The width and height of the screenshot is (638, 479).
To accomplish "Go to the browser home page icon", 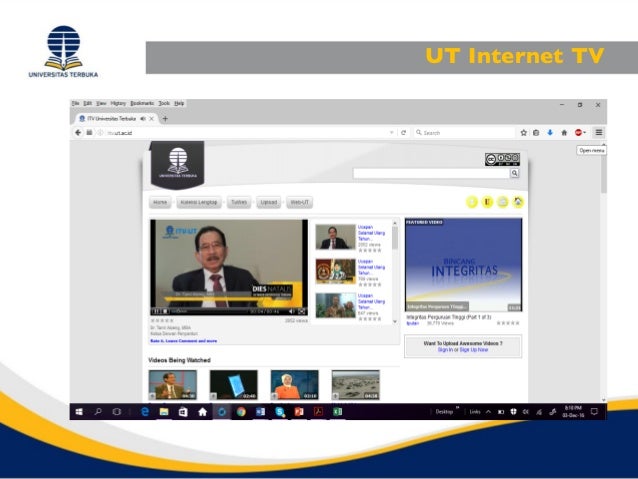I will [x=564, y=133].
